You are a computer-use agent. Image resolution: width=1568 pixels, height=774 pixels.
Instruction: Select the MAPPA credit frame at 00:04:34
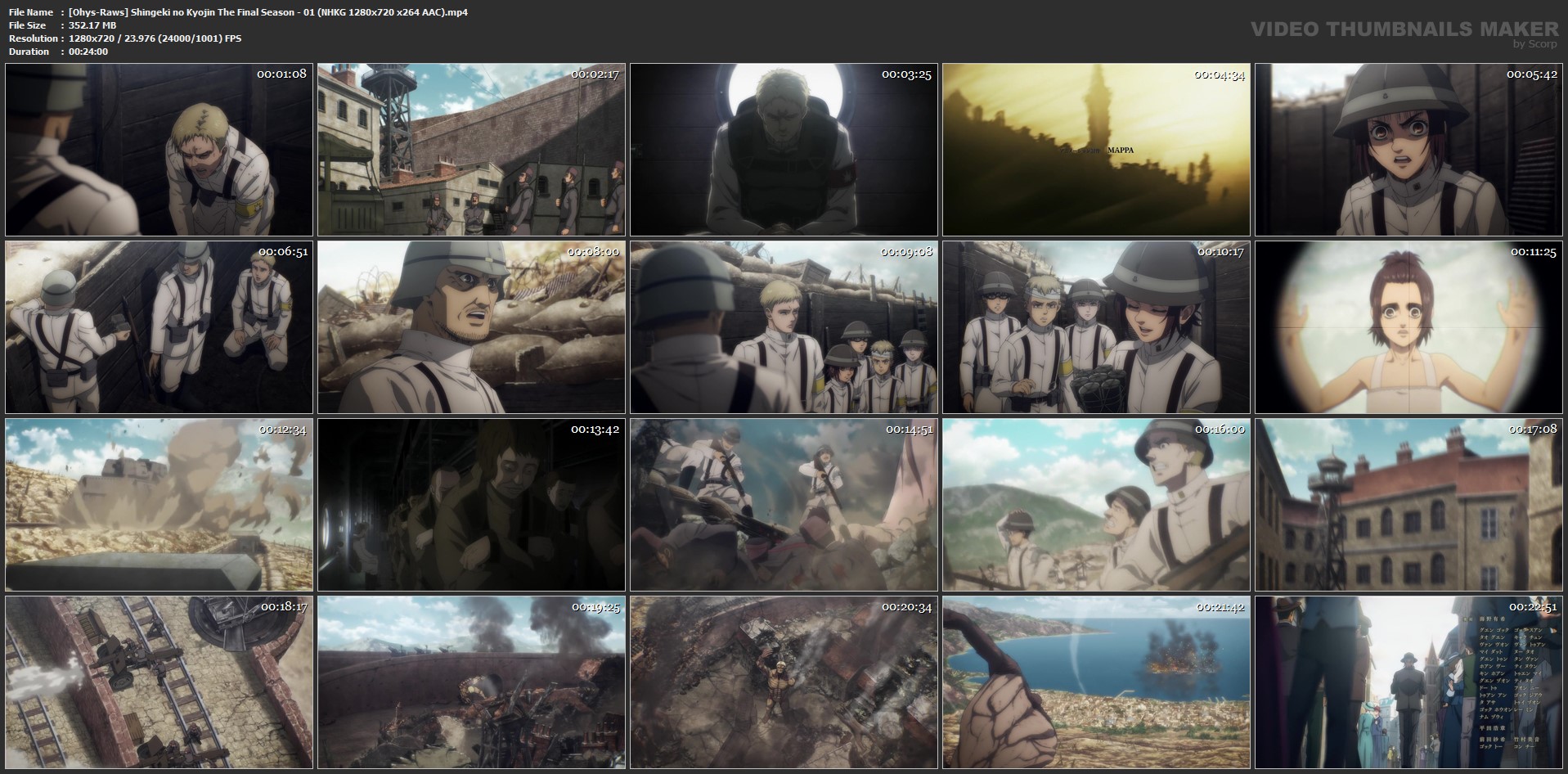[1096, 150]
